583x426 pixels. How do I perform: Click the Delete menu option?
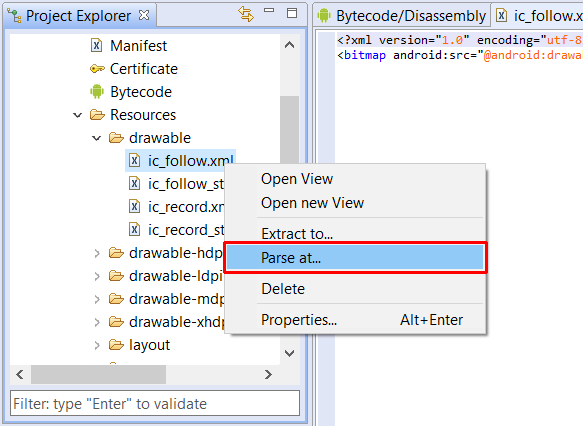click(283, 289)
